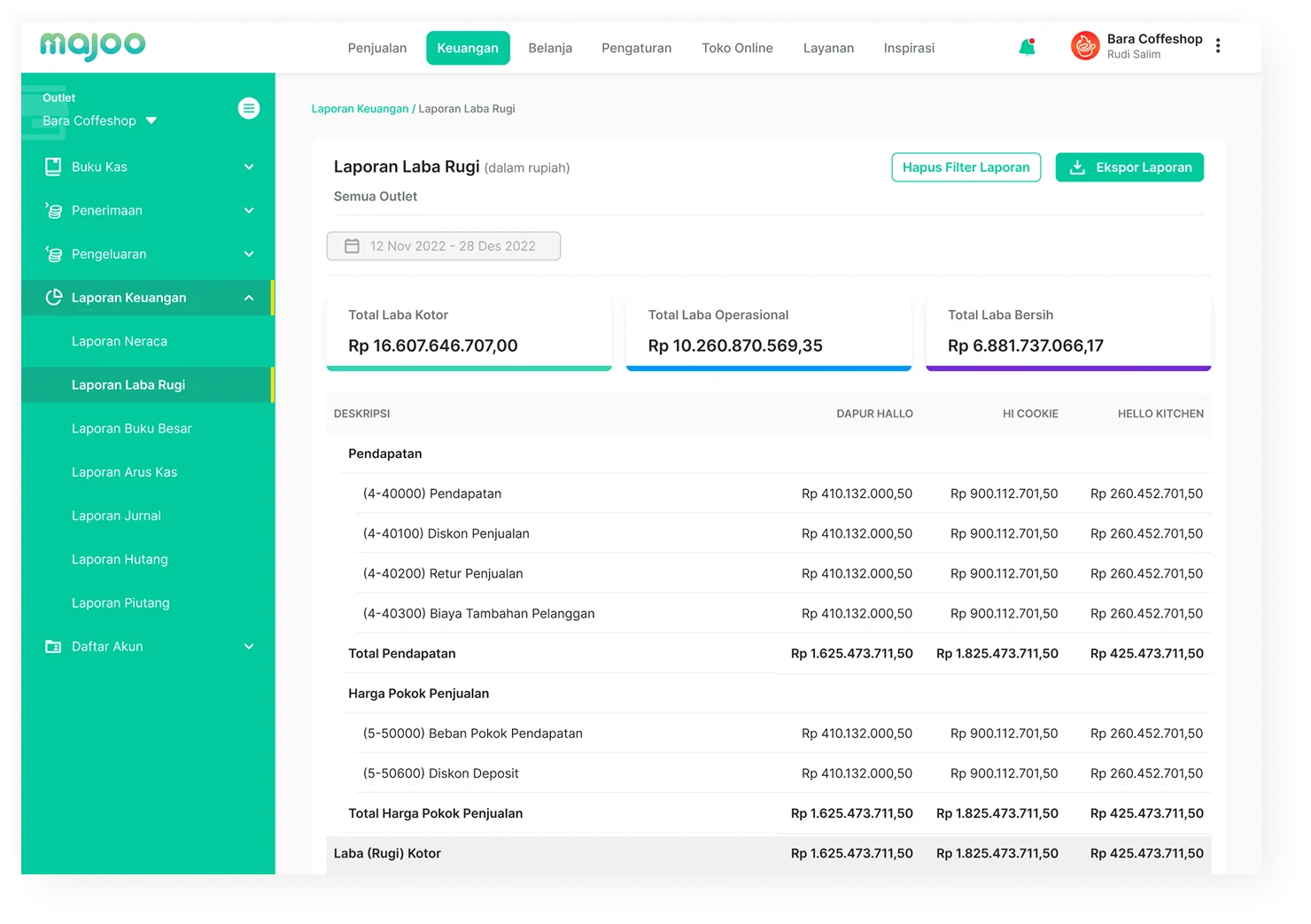1311x924 pixels.
Task: Click the Total Laba Operasional card
Action: point(769,333)
